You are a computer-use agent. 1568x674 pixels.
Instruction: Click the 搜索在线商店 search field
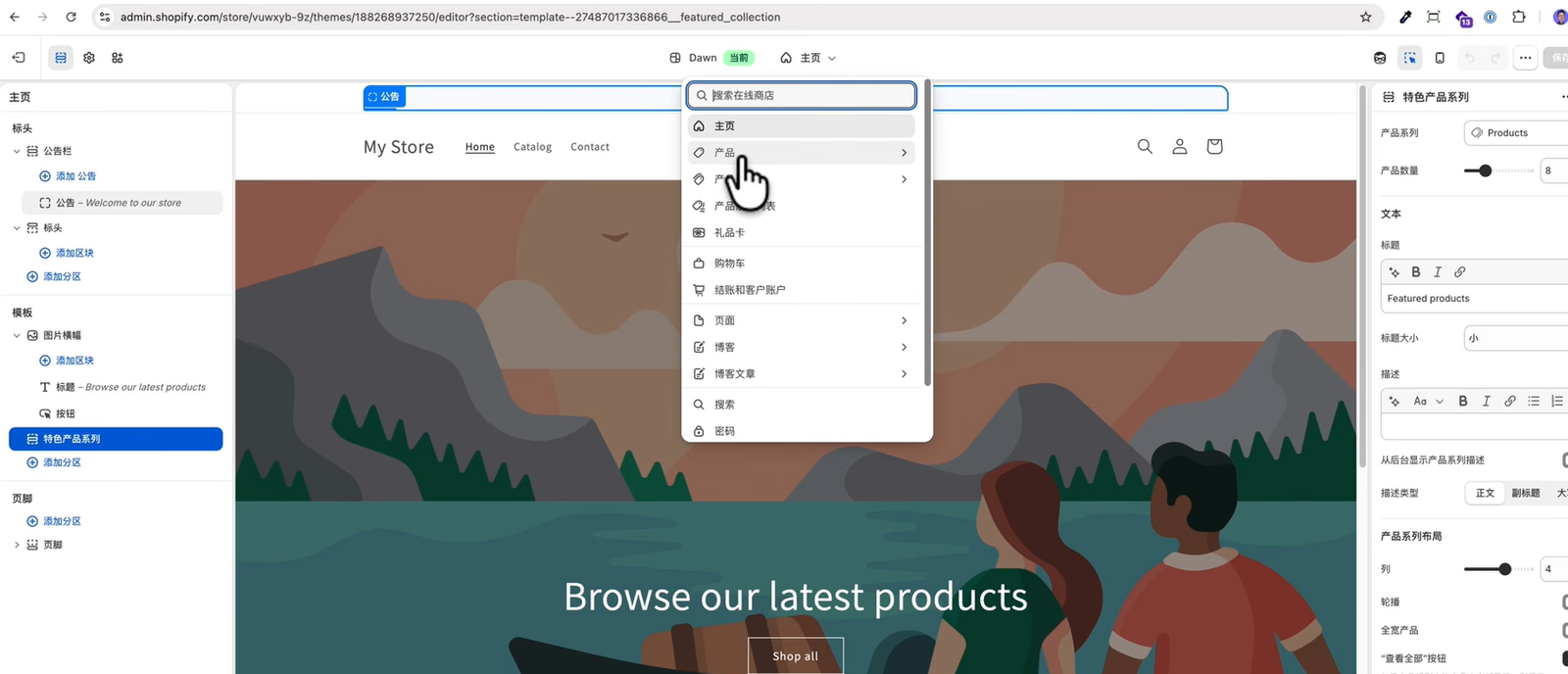pos(802,95)
